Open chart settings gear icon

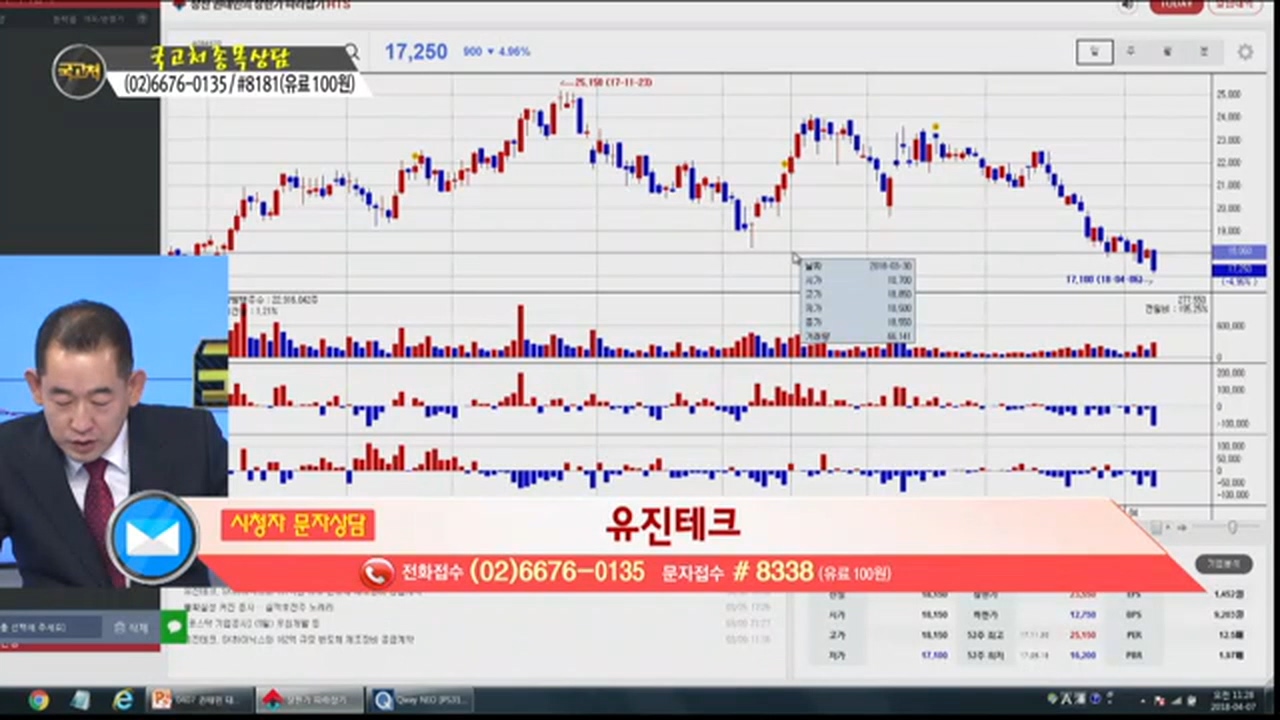1245,52
